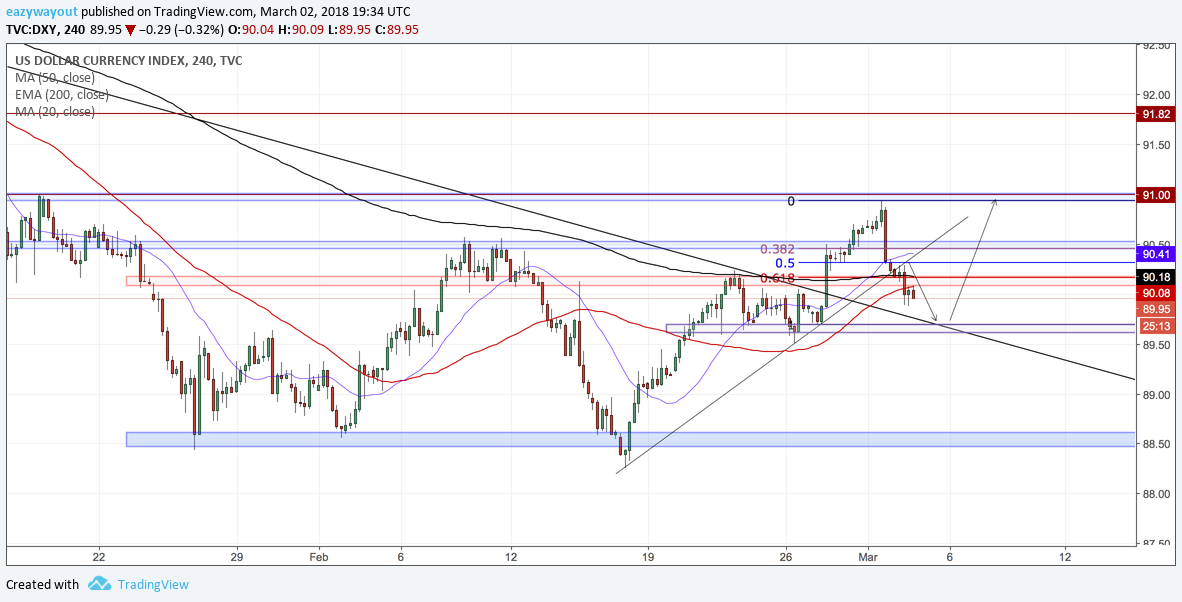Click the Mar date axis label
Screen dimensions: 1182x602
point(868,557)
